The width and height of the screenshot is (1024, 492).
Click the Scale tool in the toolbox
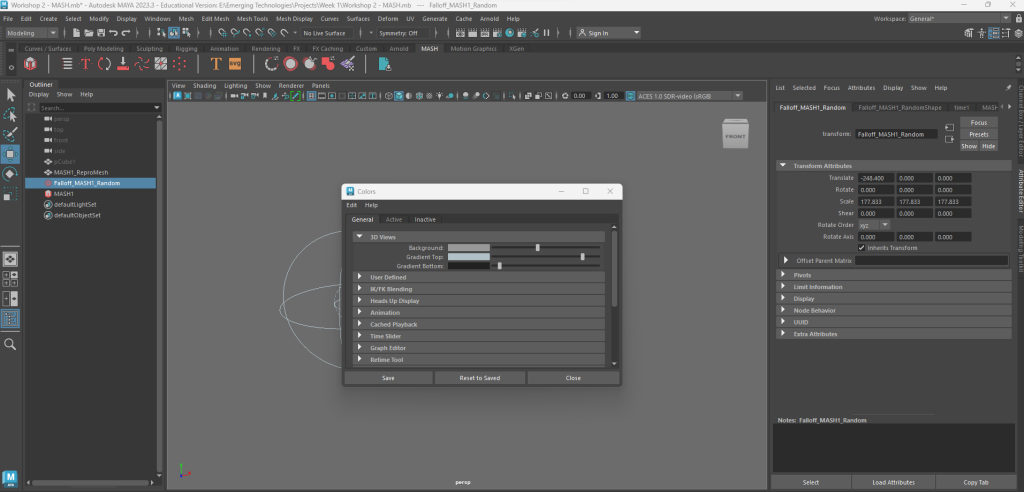[11, 194]
